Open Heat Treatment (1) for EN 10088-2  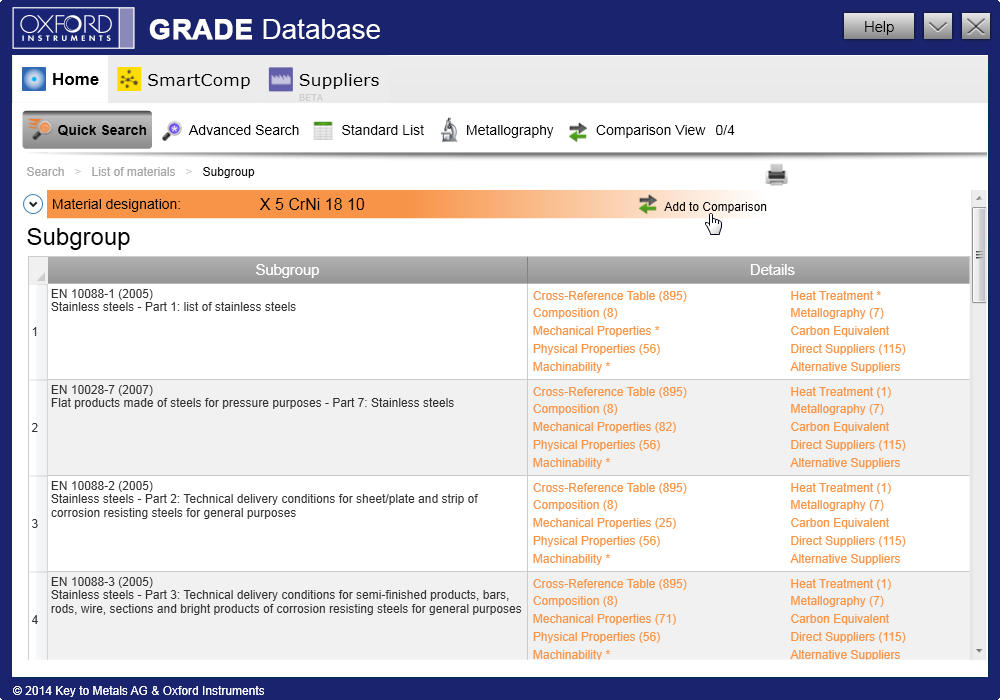tap(840, 488)
